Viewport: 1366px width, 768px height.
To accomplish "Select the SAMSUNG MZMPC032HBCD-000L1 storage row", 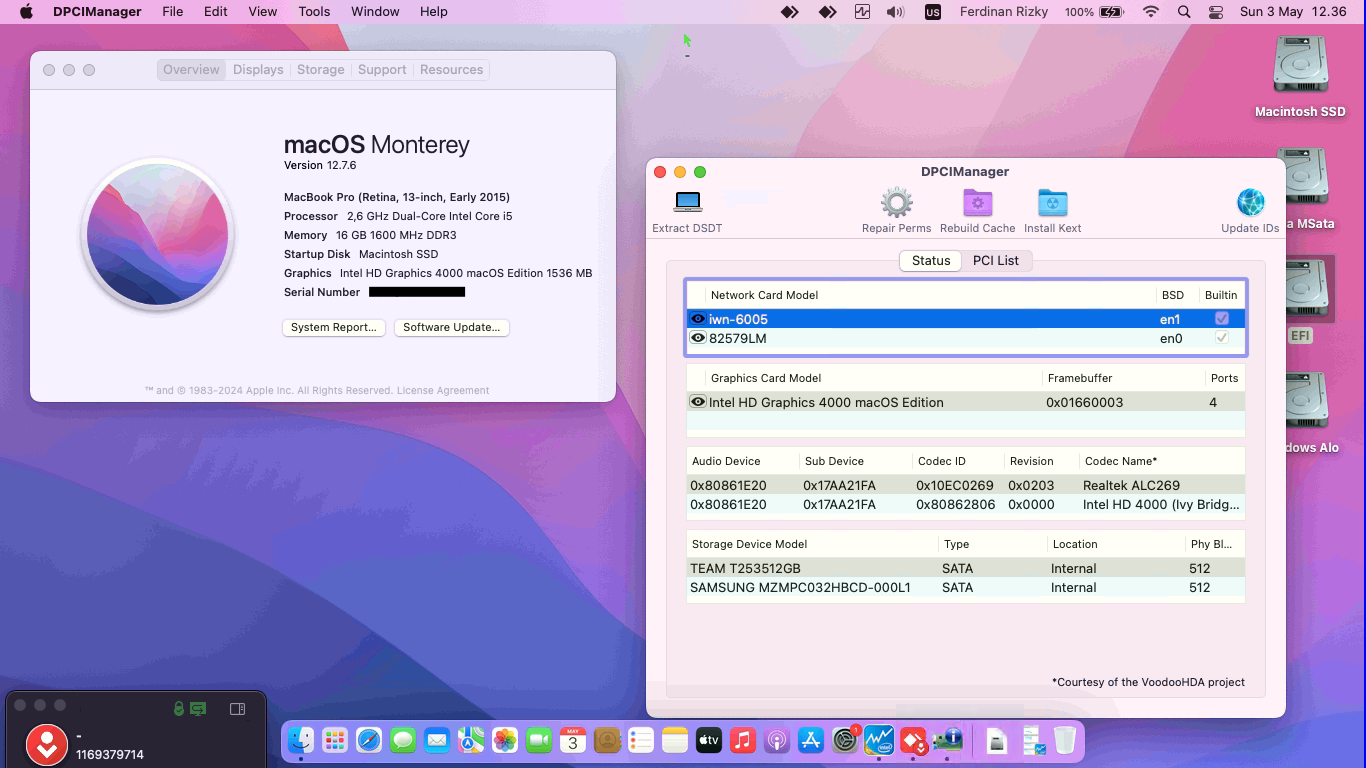I will (x=965, y=587).
